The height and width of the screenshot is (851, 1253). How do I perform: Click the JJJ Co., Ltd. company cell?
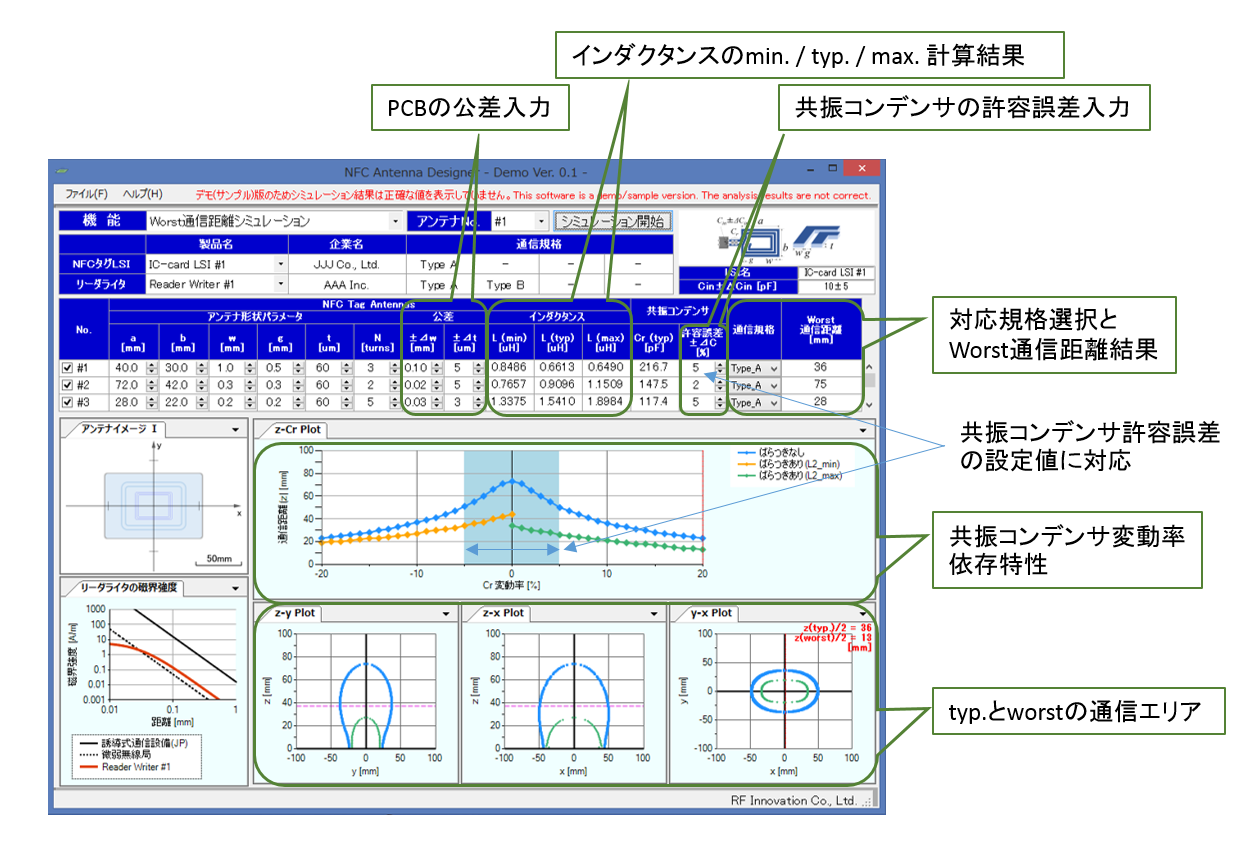coord(348,265)
